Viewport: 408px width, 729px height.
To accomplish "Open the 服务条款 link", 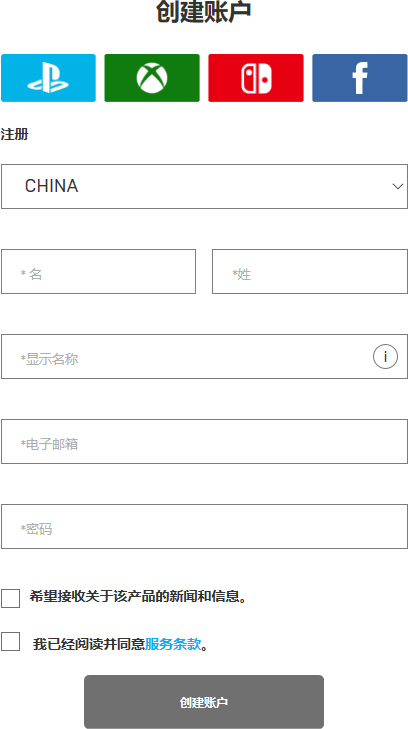I will [173, 644].
